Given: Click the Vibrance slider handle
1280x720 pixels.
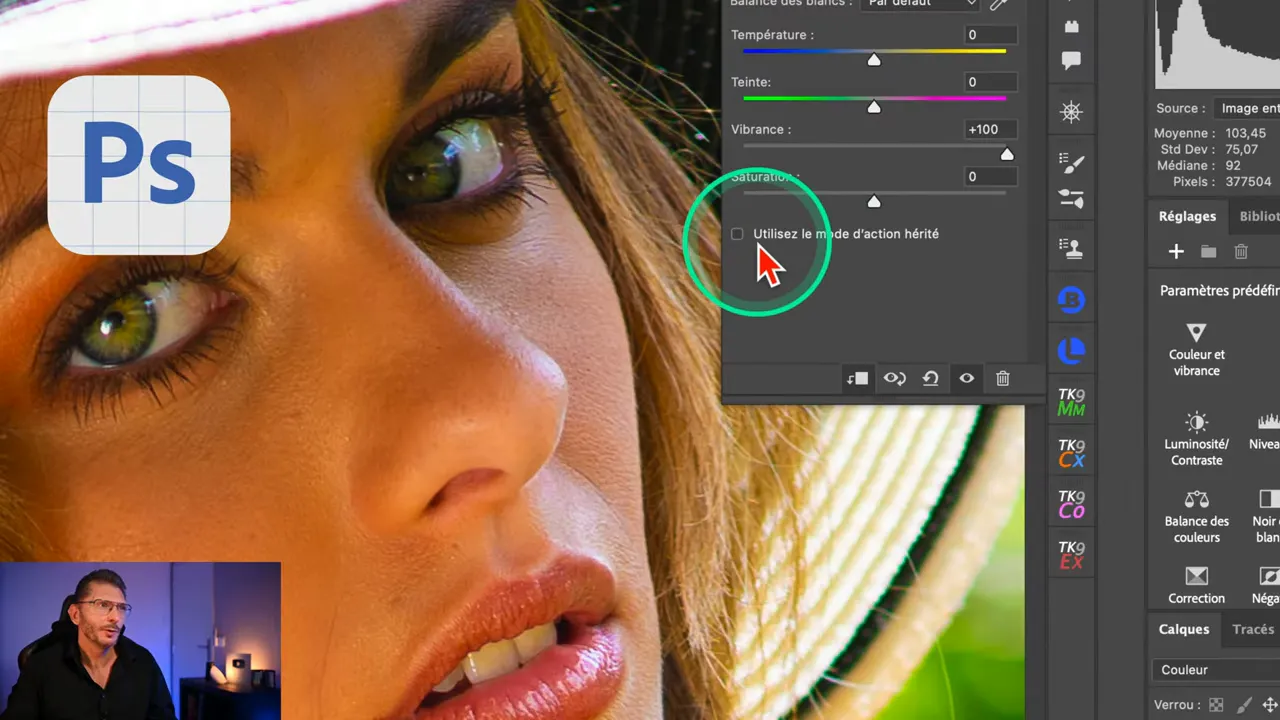Looking at the screenshot, I should [x=1007, y=154].
